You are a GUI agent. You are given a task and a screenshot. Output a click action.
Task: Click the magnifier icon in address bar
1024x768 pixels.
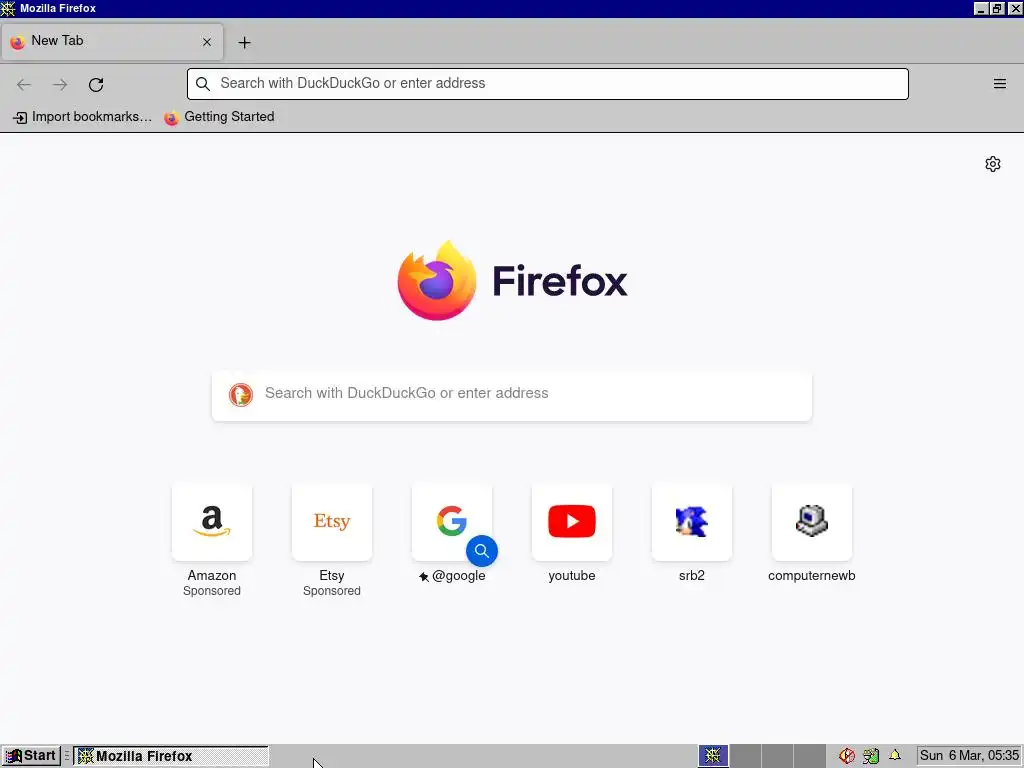(203, 84)
